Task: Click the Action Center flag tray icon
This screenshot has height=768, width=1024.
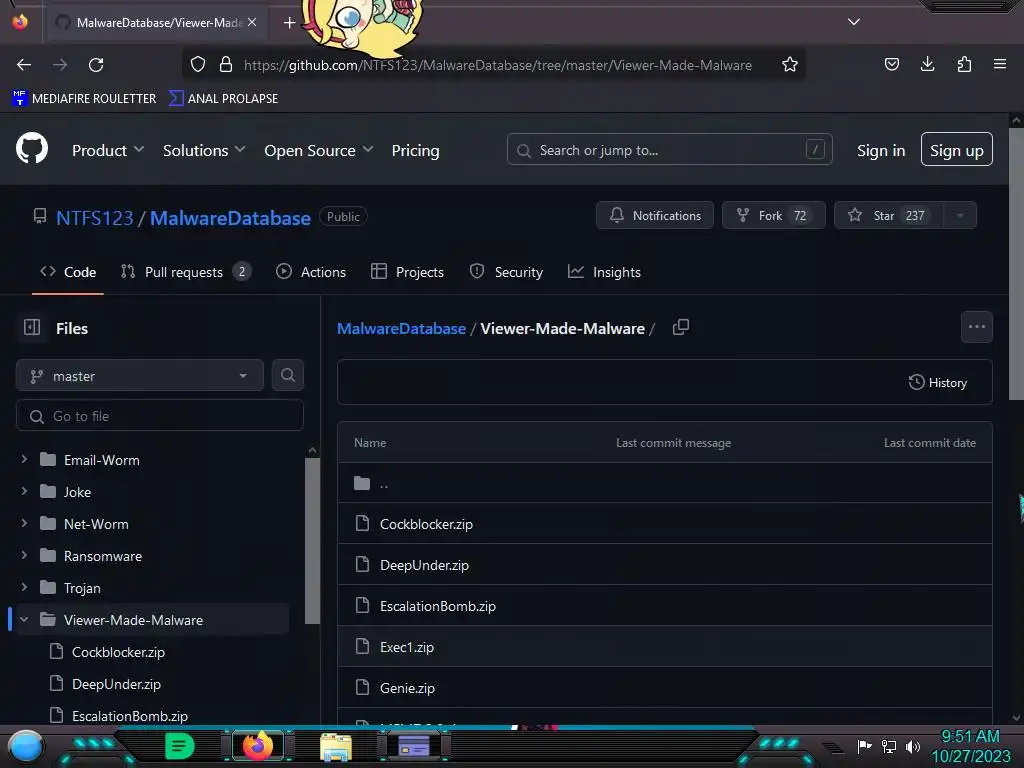Action: click(x=864, y=746)
